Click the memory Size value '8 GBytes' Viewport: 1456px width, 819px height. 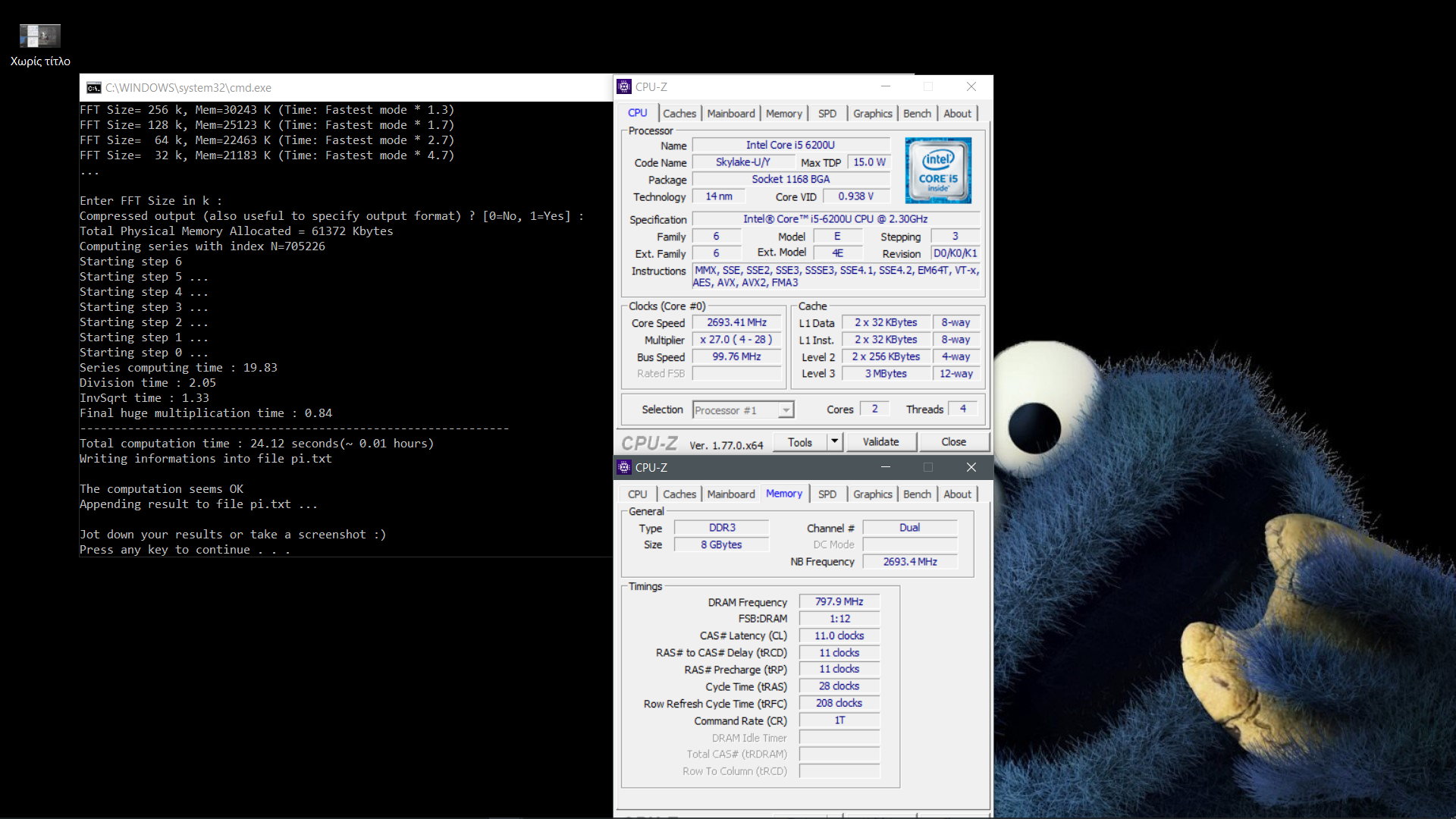click(x=722, y=545)
